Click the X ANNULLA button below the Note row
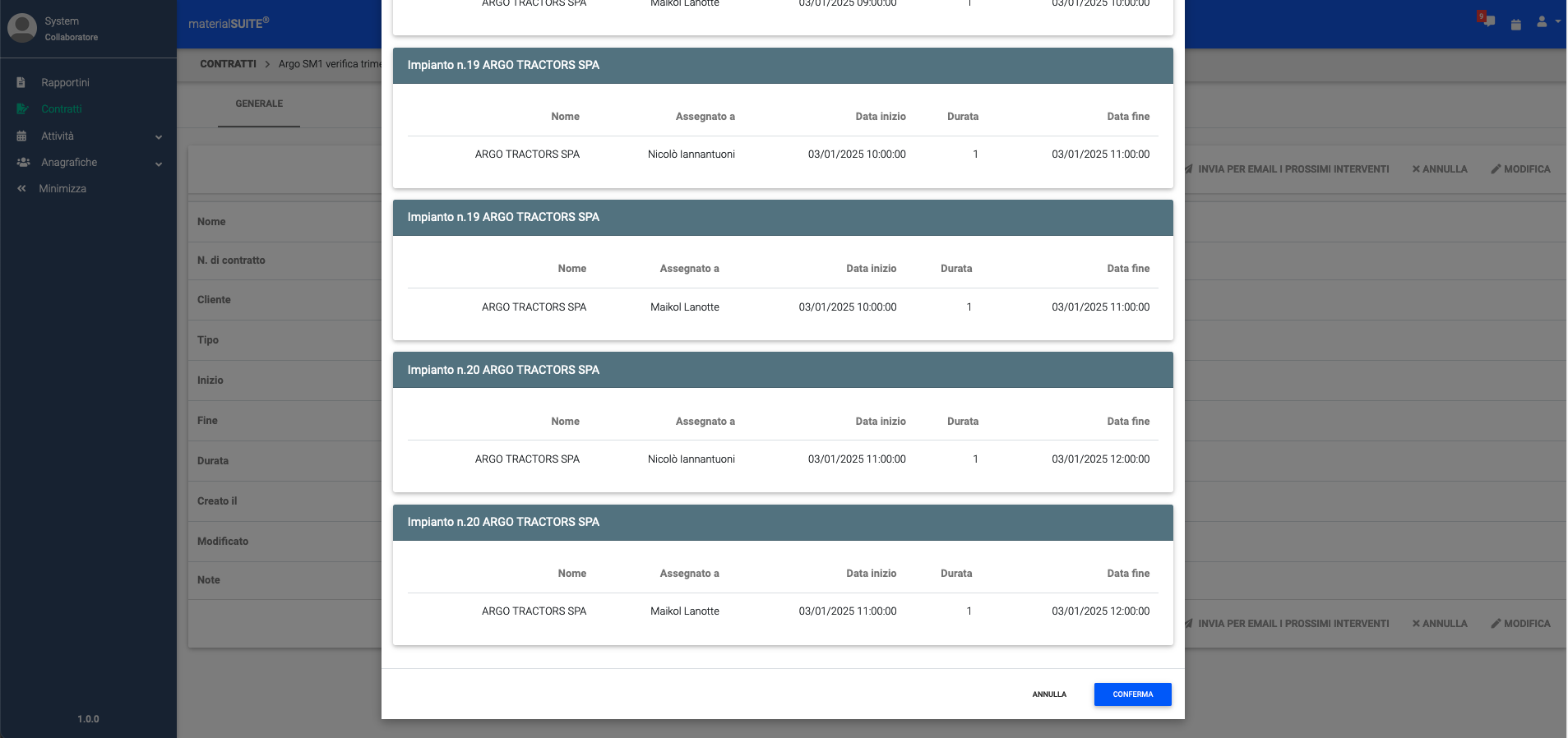The width and height of the screenshot is (1568, 738). tap(1439, 624)
